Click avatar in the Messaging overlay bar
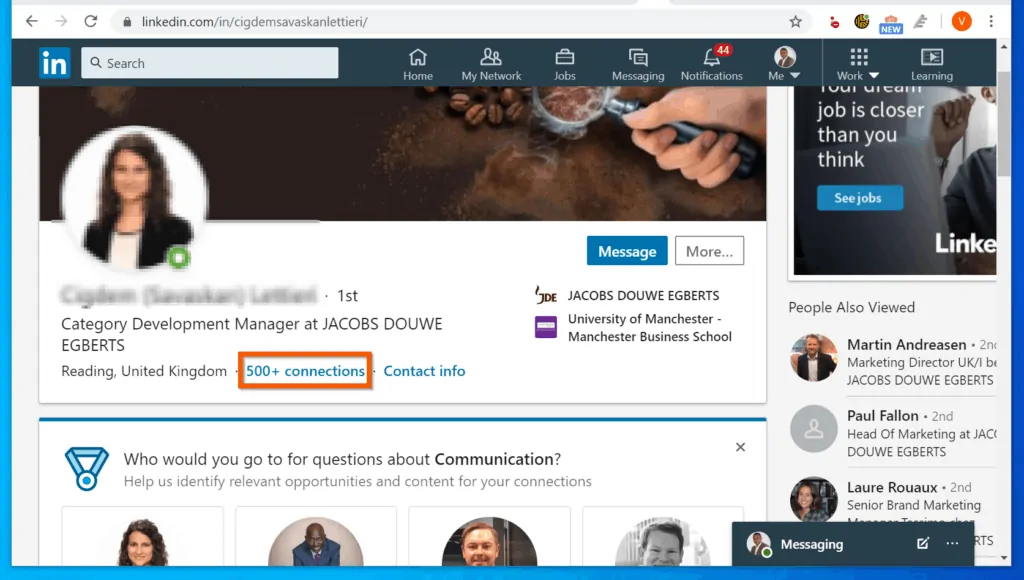The width and height of the screenshot is (1024, 580). (x=759, y=544)
